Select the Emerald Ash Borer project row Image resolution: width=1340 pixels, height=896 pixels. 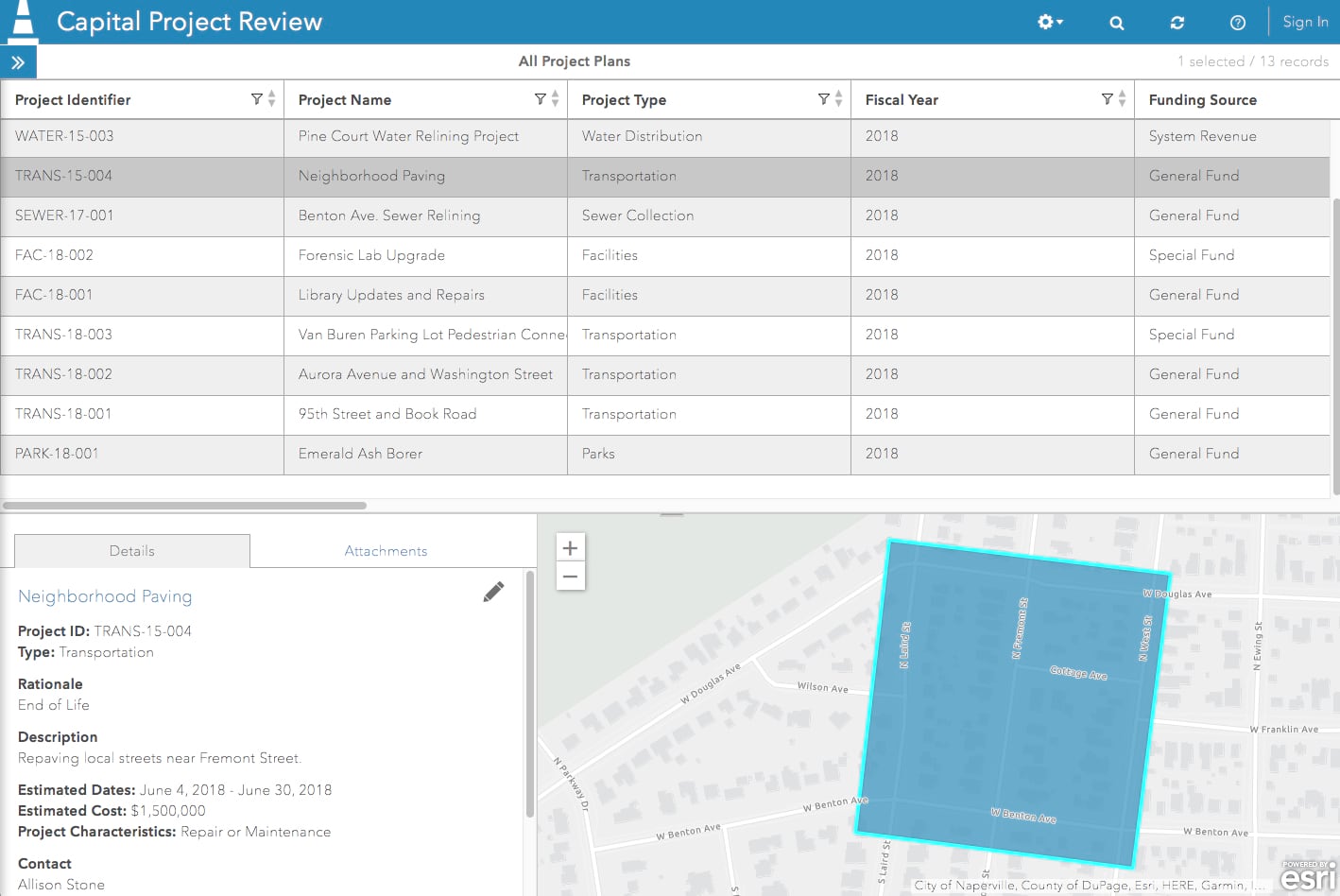tap(360, 454)
